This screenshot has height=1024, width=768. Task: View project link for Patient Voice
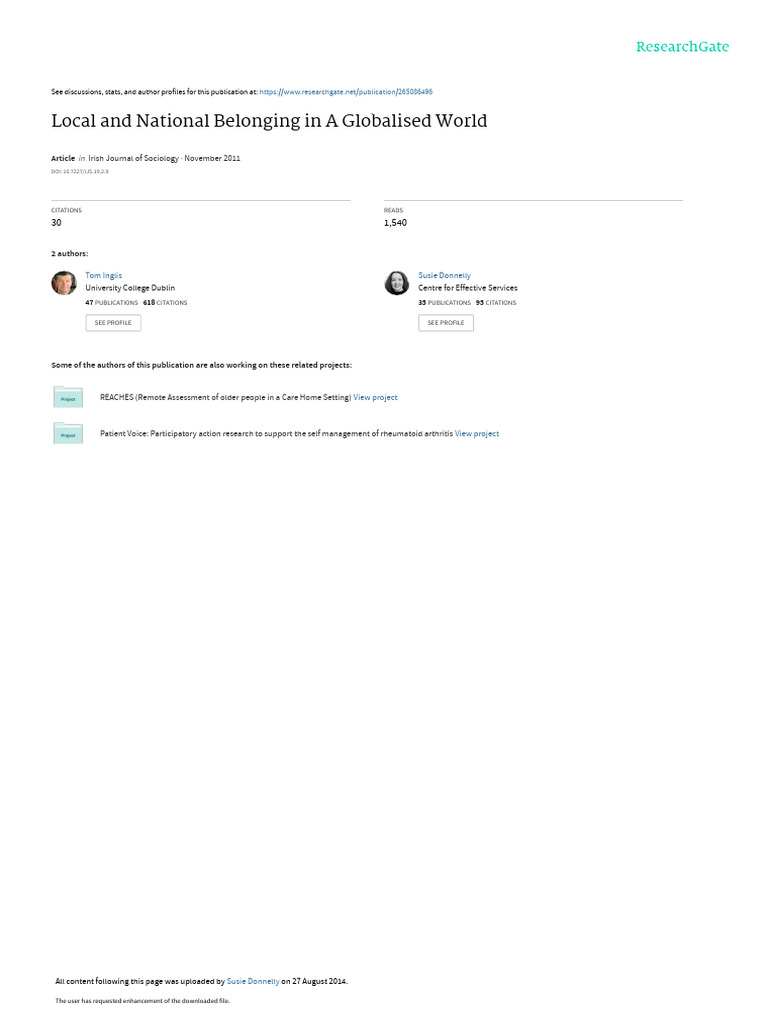click(x=477, y=434)
